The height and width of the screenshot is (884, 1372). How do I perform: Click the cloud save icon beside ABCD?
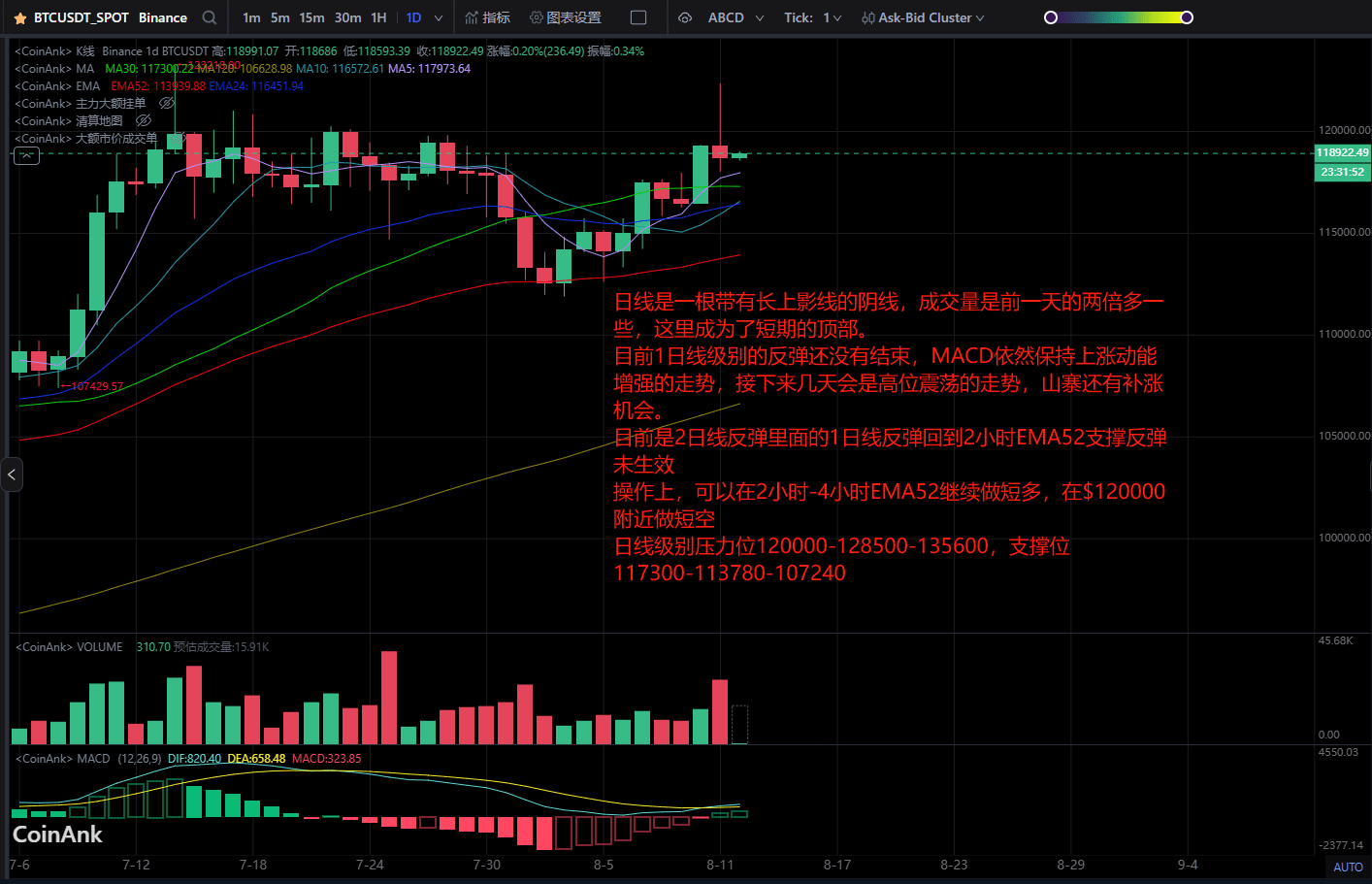(x=685, y=17)
